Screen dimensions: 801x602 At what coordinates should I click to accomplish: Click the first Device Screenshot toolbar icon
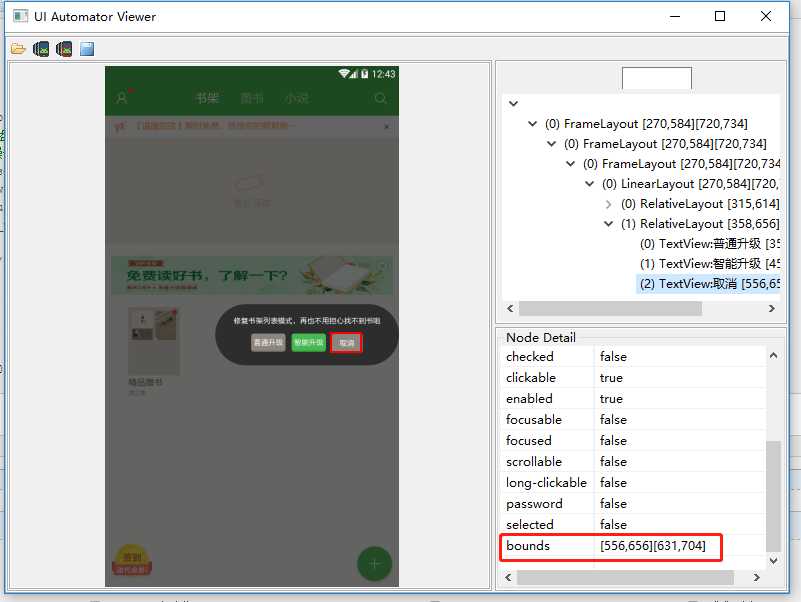point(41,49)
